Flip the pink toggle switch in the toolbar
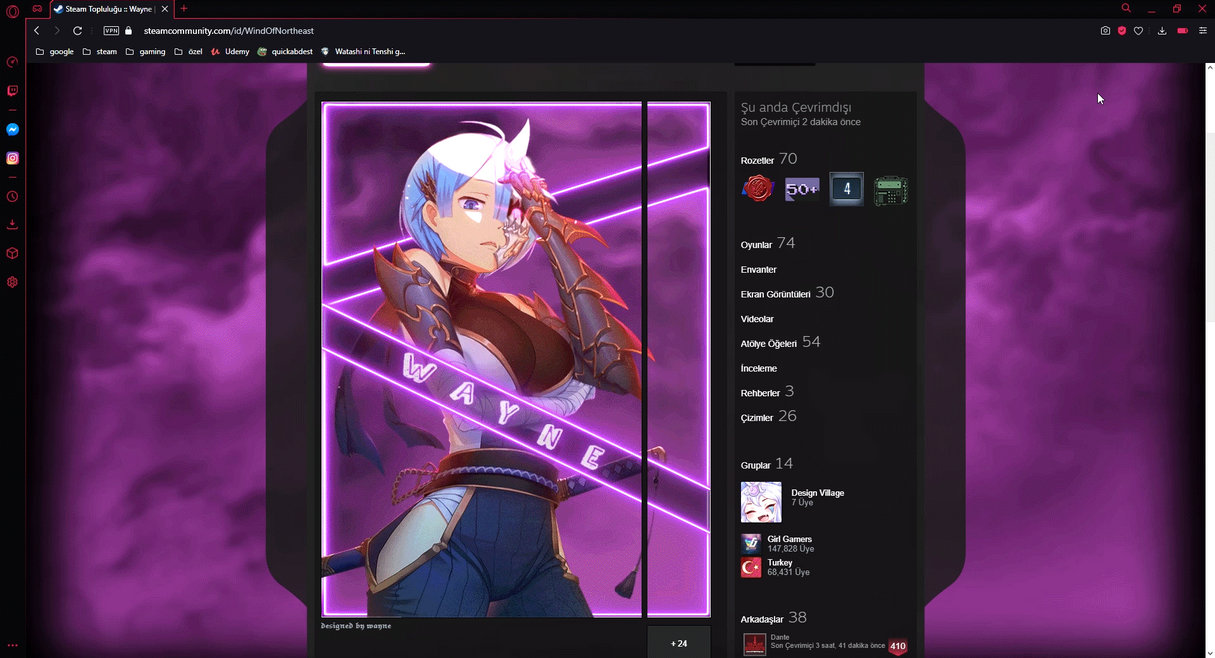 tap(1181, 31)
